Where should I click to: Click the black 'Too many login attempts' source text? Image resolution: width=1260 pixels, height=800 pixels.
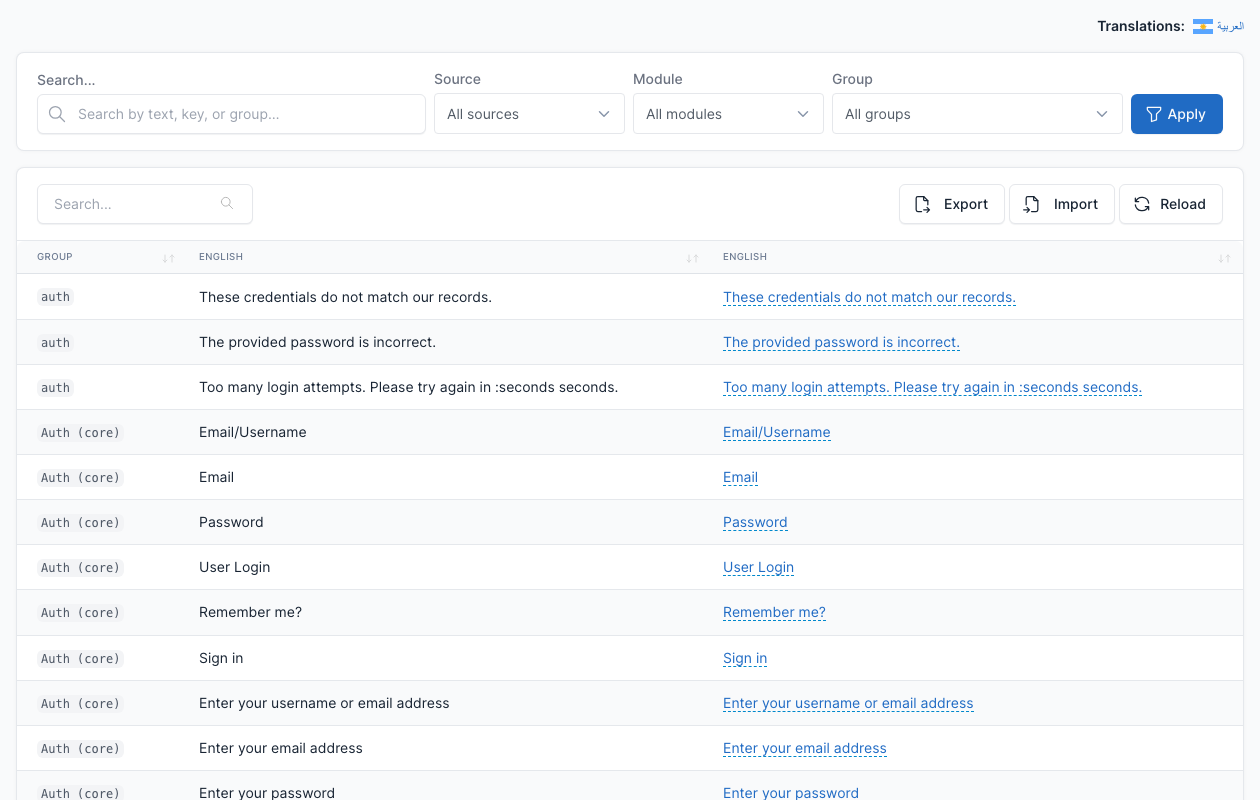[x=408, y=387]
